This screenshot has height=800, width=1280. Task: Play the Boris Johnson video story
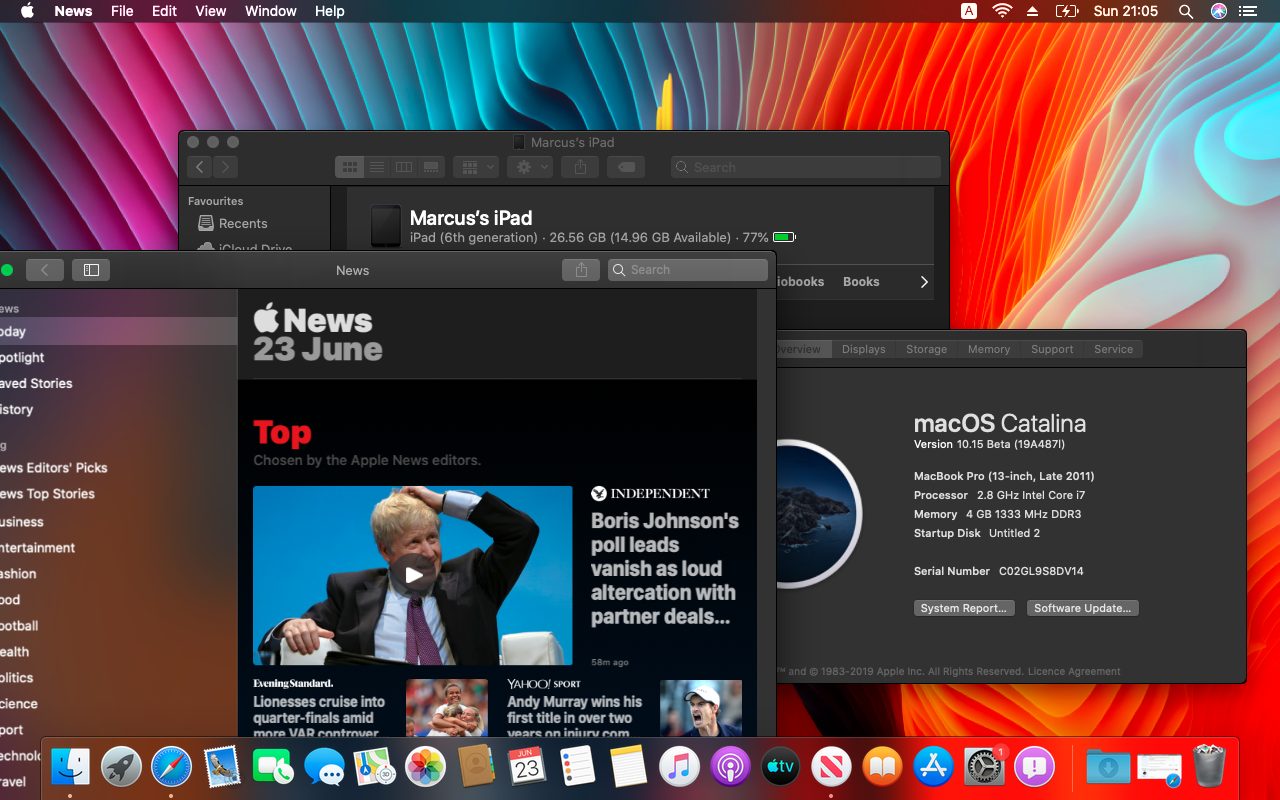coord(413,575)
